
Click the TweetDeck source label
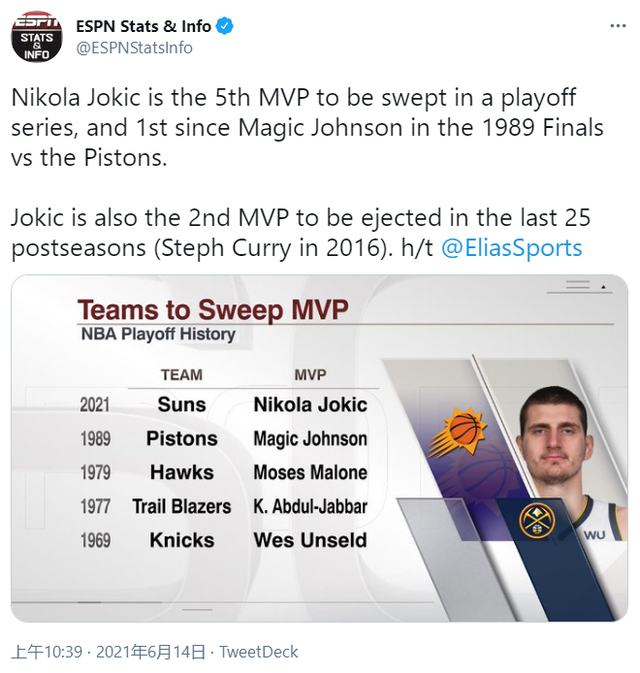click(258, 652)
